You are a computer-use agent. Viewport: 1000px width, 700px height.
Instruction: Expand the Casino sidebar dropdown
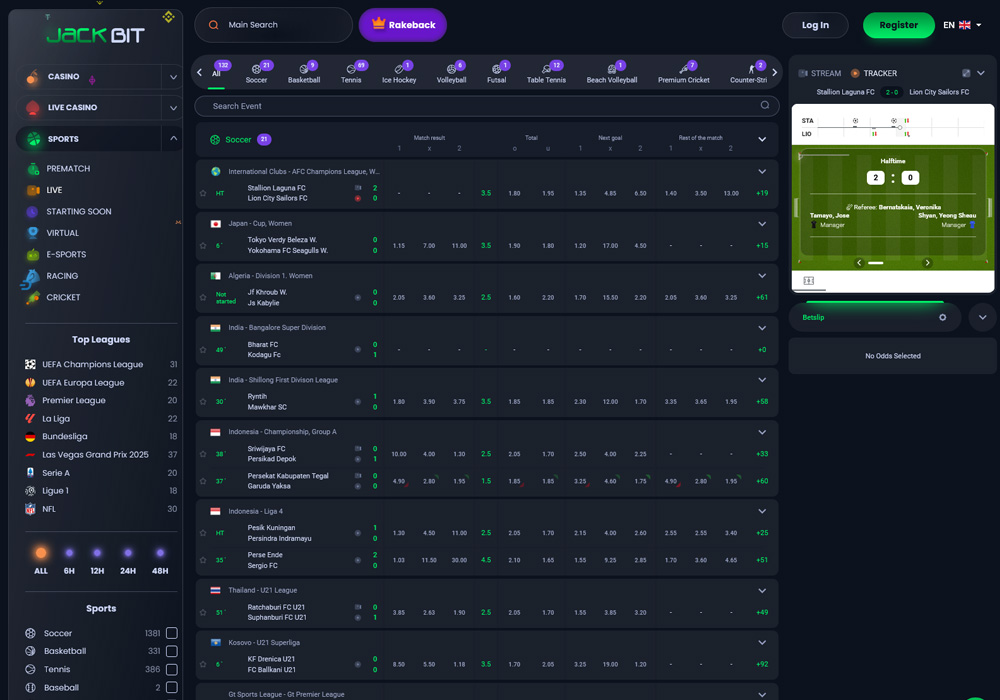[x=172, y=77]
